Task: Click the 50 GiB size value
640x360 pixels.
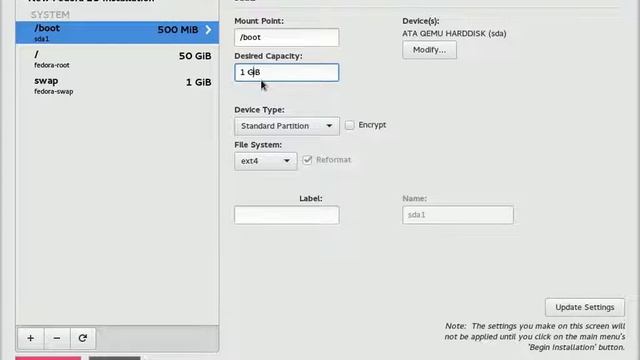Action: click(195, 56)
